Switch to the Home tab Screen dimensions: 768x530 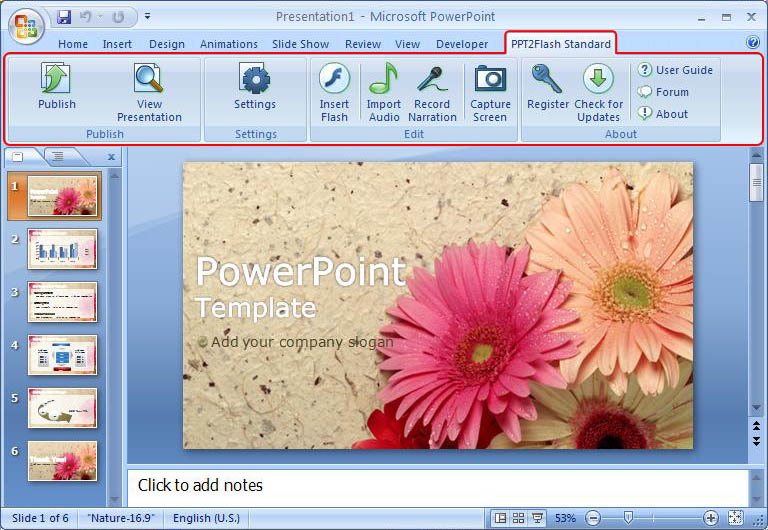[73, 44]
